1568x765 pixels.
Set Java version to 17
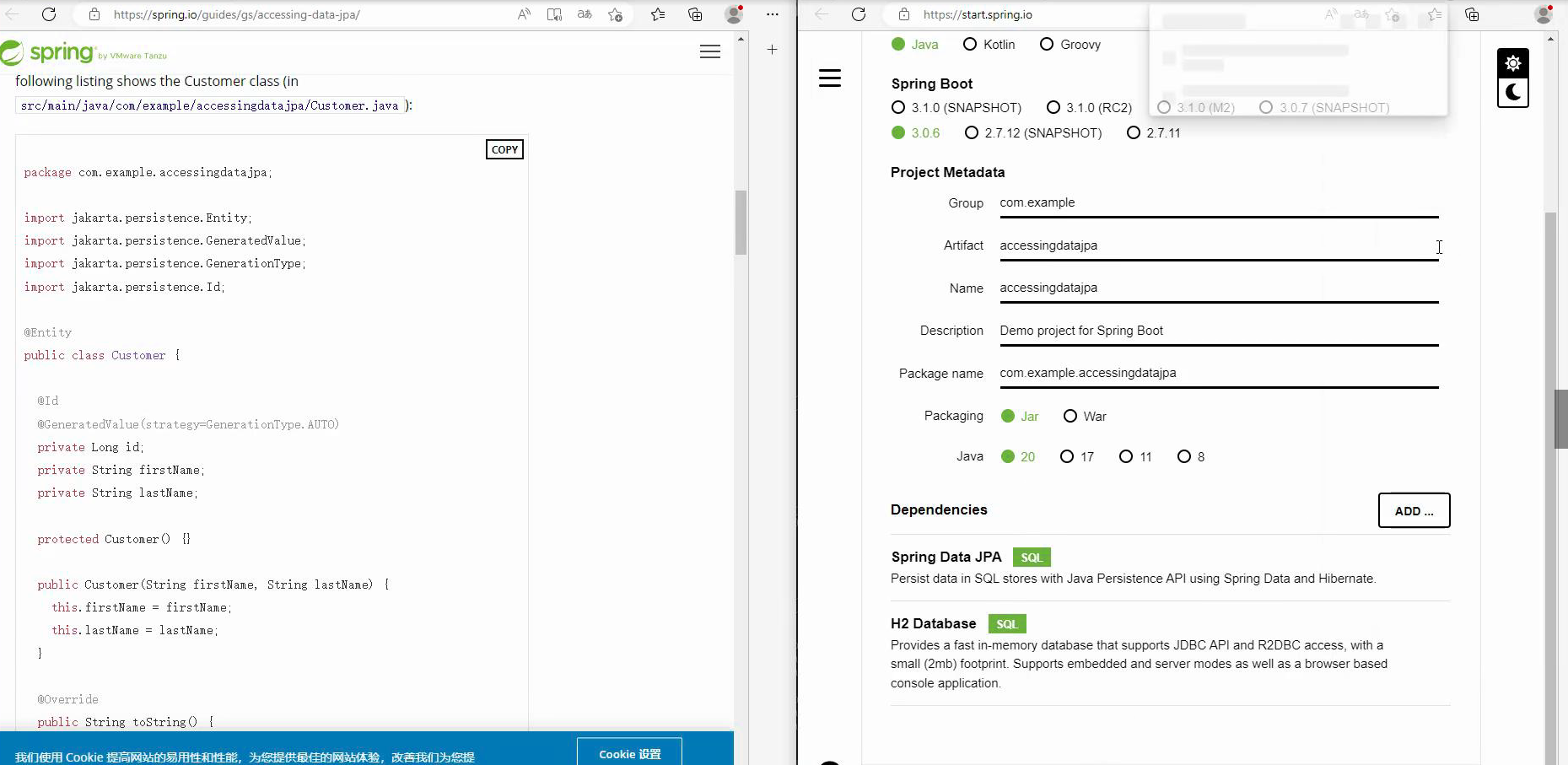(x=1077, y=457)
